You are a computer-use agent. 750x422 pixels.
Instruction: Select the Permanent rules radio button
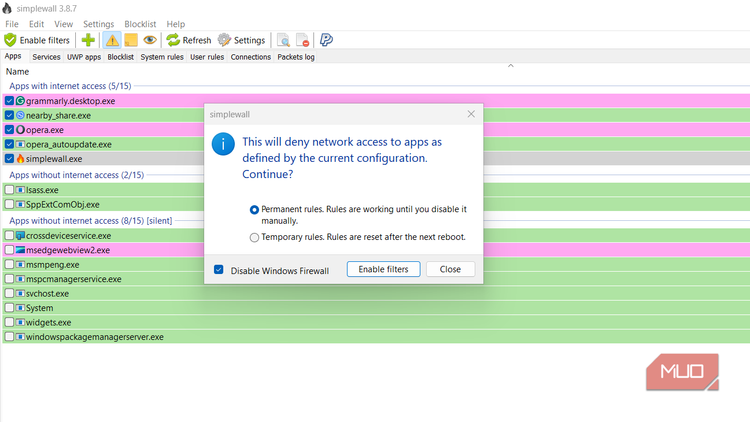click(x=254, y=210)
